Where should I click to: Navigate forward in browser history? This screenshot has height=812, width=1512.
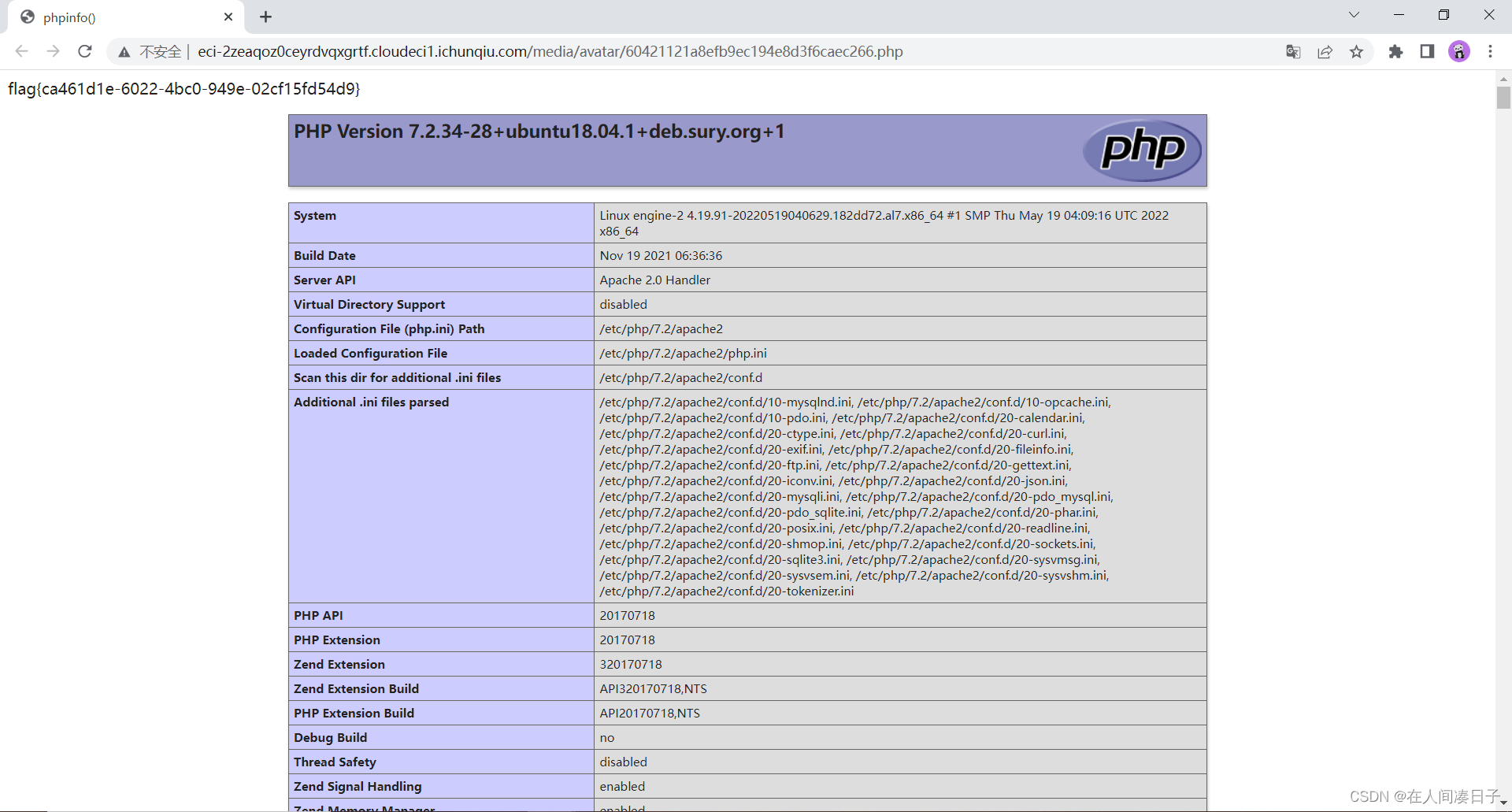(53, 51)
